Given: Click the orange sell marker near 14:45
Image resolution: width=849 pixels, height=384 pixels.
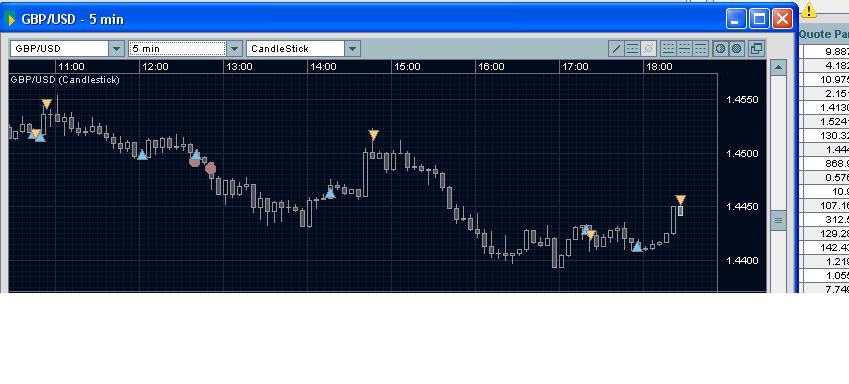Looking at the screenshot, I should (x=373, y=134).
